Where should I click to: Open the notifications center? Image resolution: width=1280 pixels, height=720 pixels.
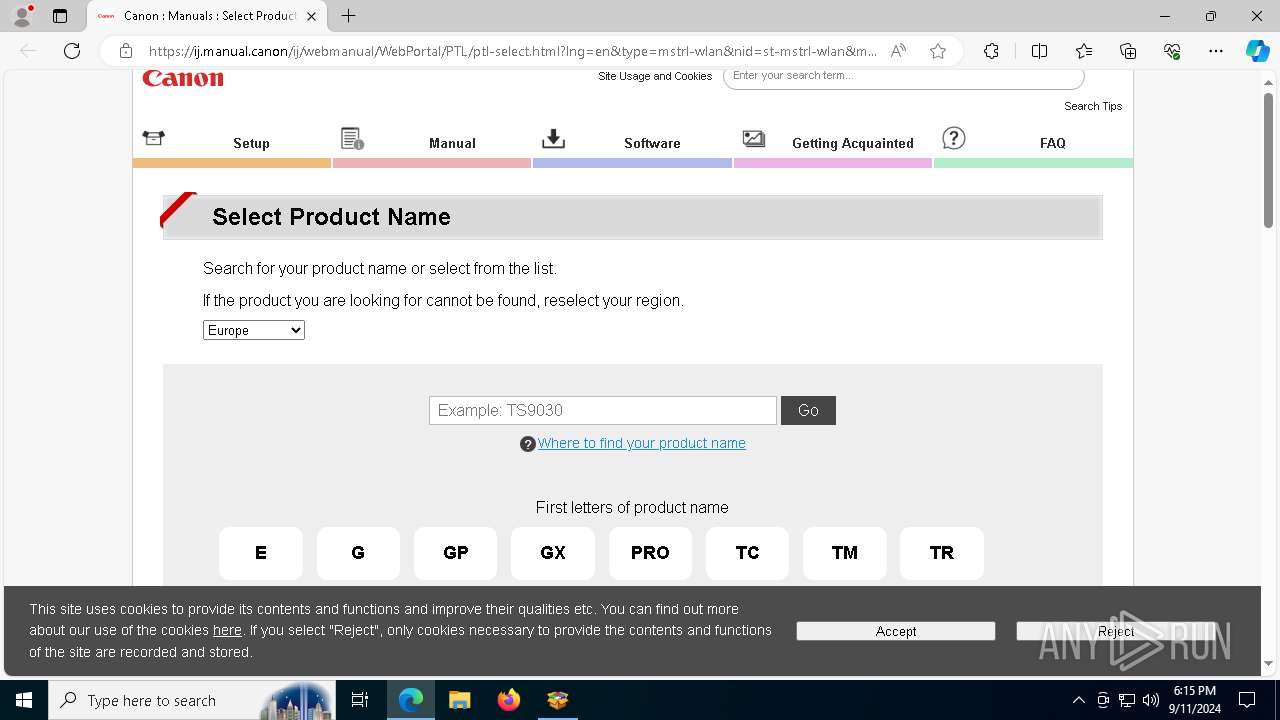pyautogui.click(x=1247, y=700)
